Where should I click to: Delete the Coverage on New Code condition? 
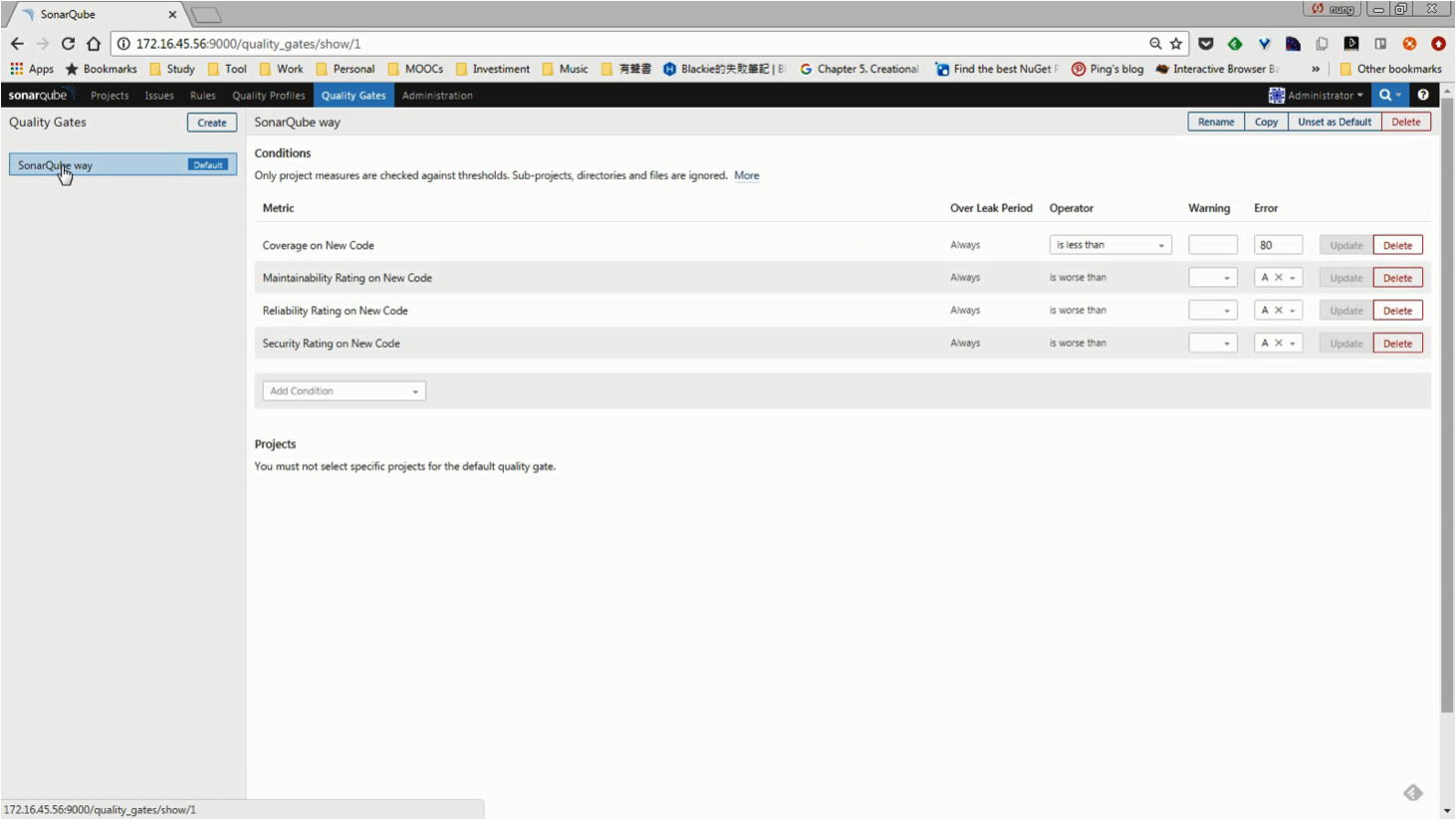[x=1397, y=245]
